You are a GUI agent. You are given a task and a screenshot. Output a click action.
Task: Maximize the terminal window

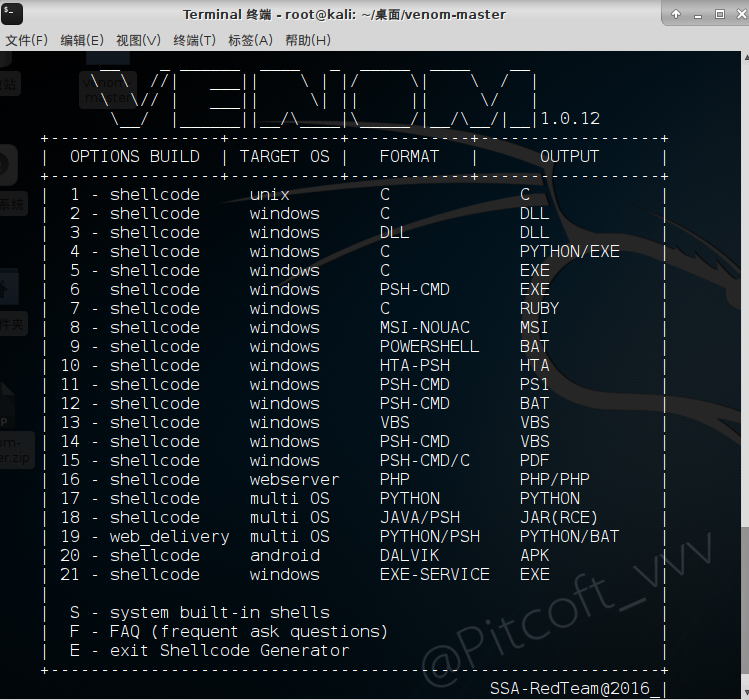click(720, 14)
